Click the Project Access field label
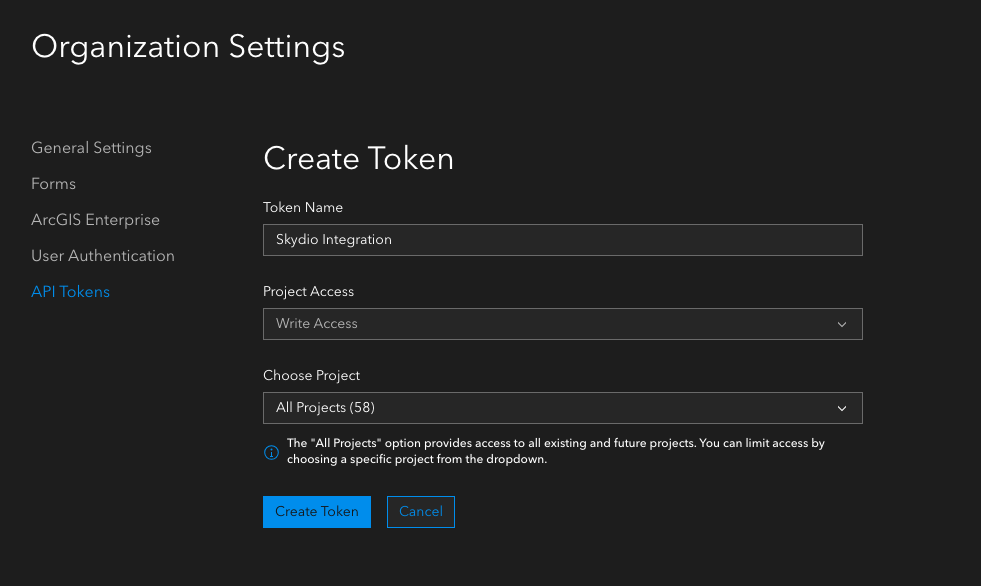This screenshot has height=586, width=981. coord(309,292)
